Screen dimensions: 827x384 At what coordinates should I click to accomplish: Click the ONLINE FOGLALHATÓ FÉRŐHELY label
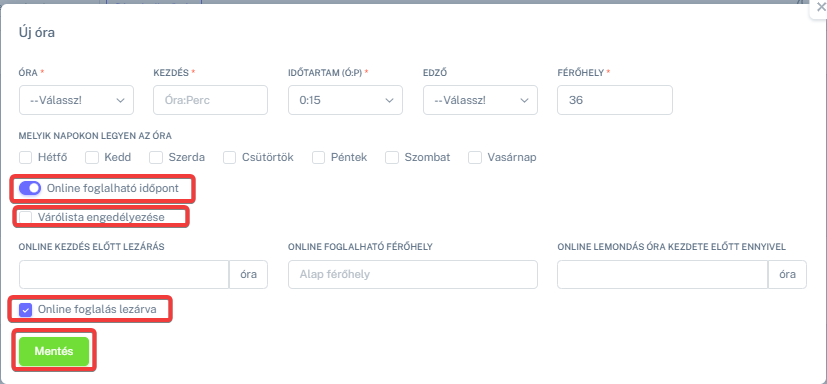pos(360,247)
